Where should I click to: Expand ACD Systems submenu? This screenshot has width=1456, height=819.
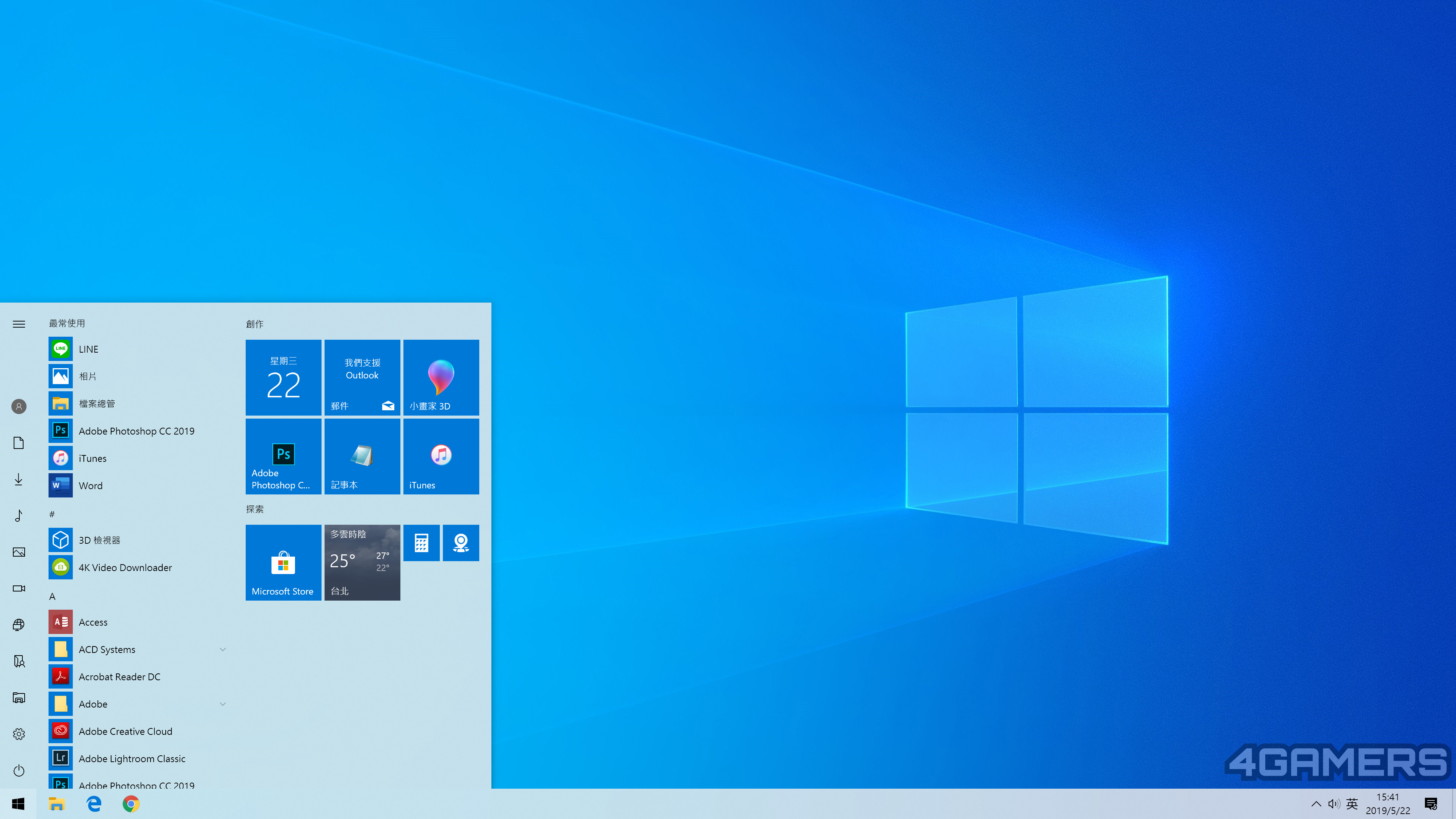222,649
